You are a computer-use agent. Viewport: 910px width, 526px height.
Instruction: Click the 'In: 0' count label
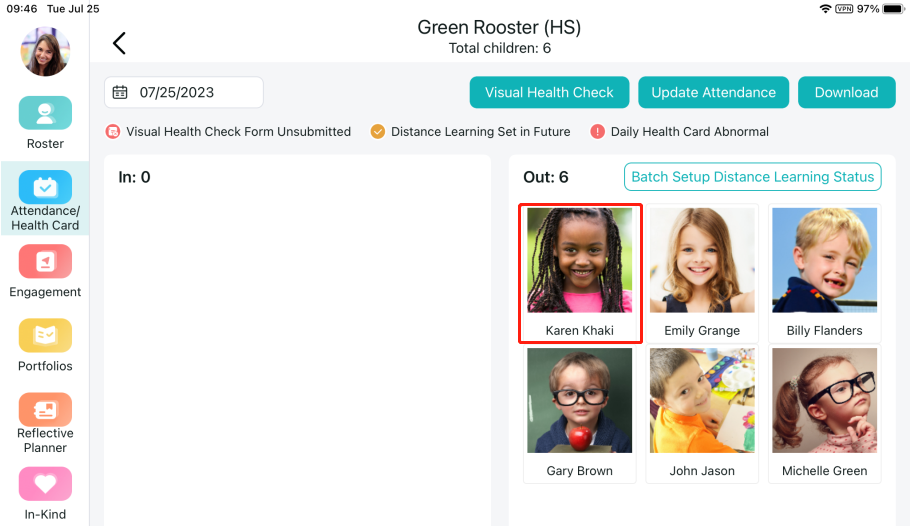click(x=134, y=177)
